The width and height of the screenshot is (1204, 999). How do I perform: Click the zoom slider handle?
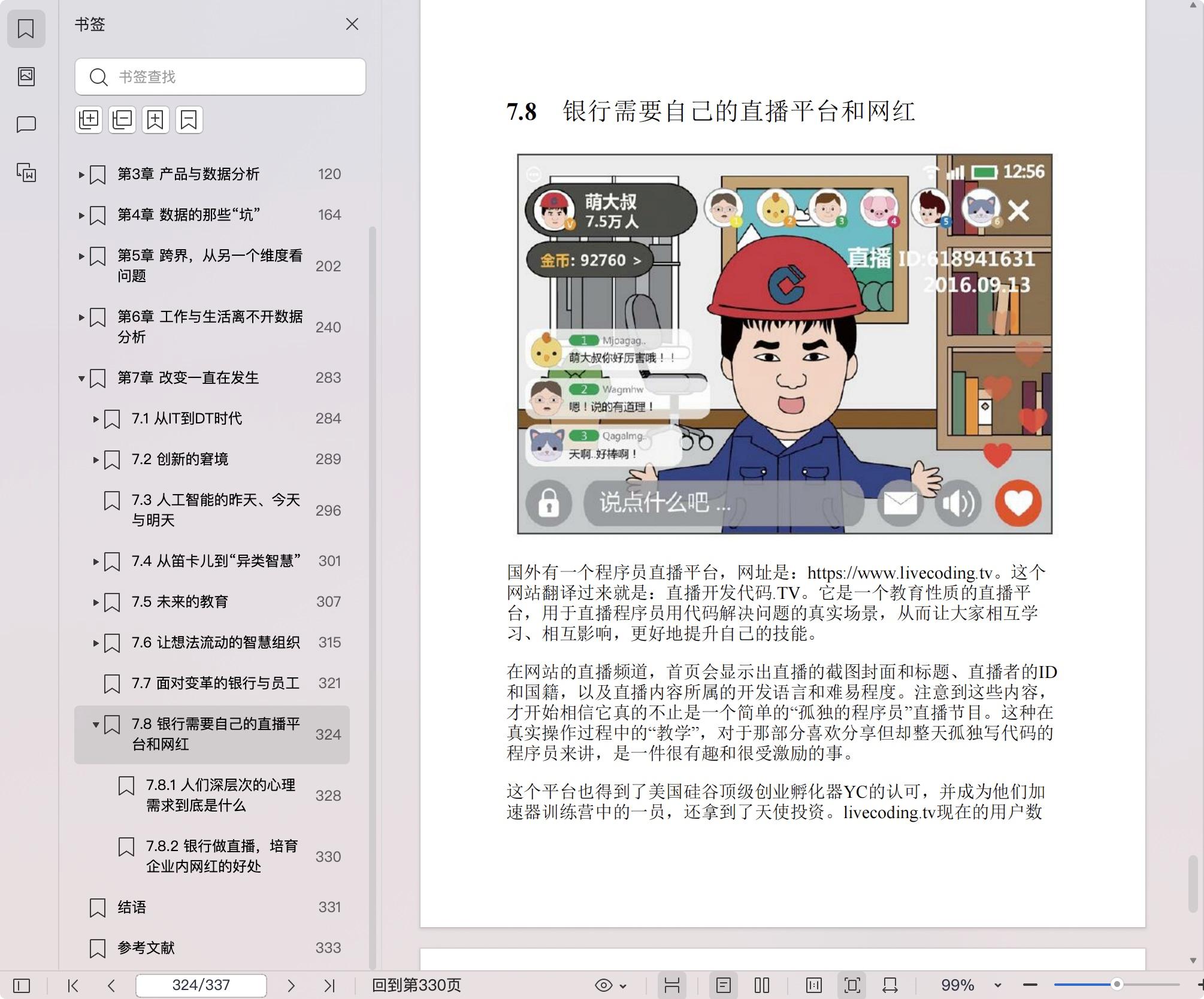(1117, 984)
